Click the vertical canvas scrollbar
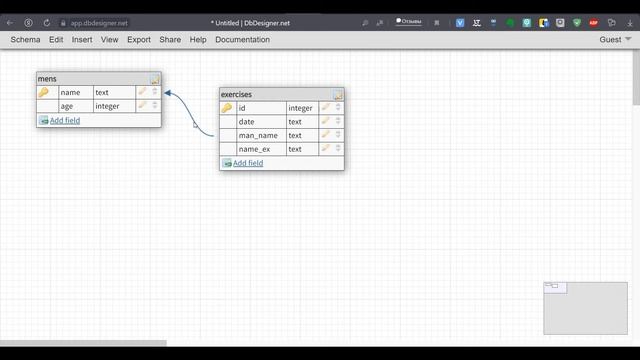640x360 pixels. tap(636, 78)
